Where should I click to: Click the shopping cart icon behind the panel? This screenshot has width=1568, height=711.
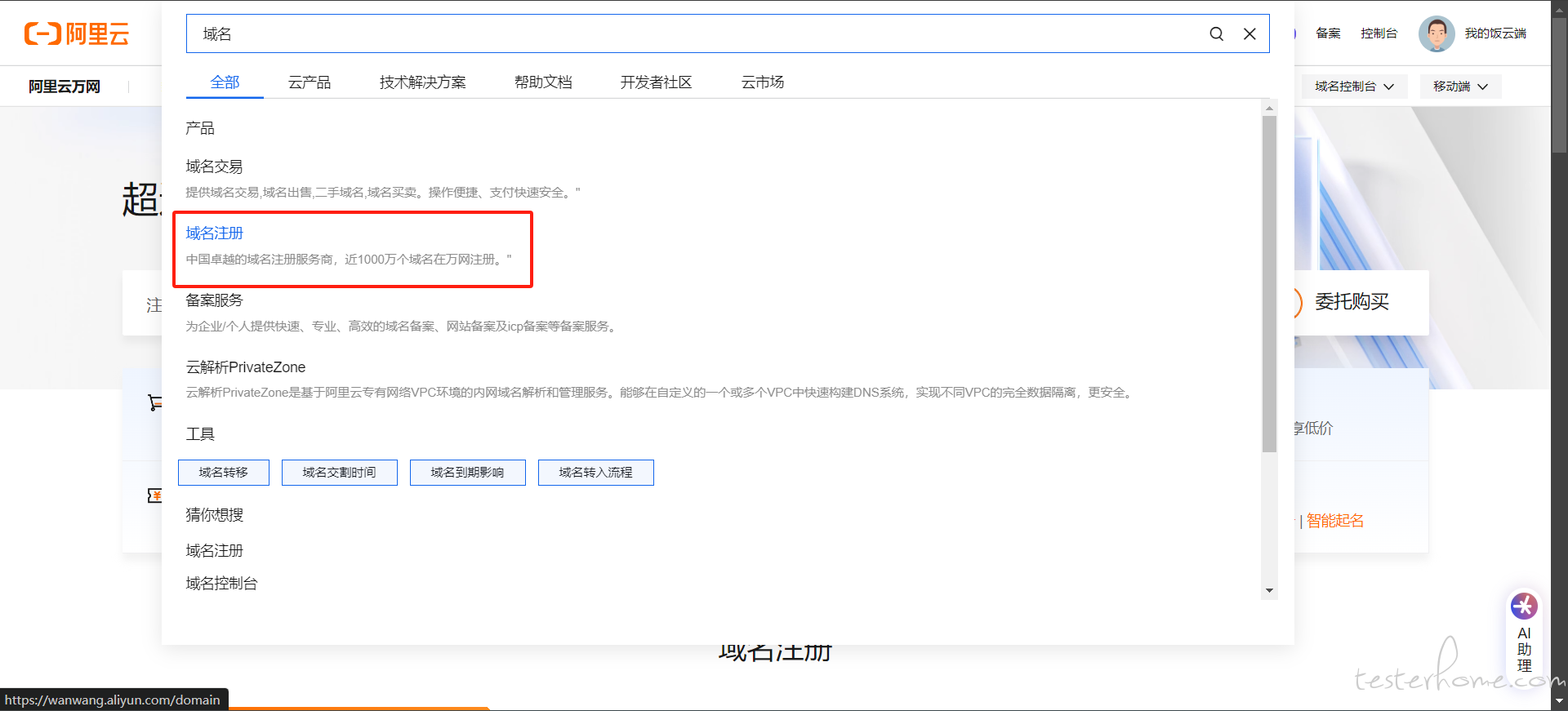pyautogui.click(x=154, y=402)
